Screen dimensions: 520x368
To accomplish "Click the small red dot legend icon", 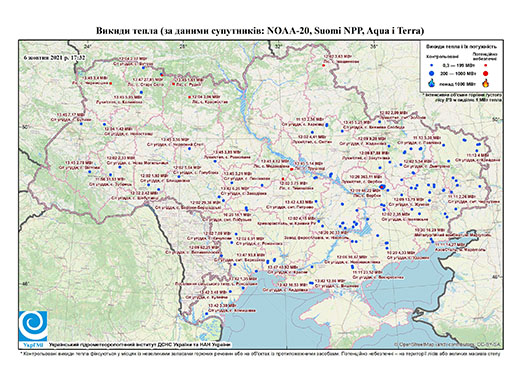I will click(x=486, y=66).
